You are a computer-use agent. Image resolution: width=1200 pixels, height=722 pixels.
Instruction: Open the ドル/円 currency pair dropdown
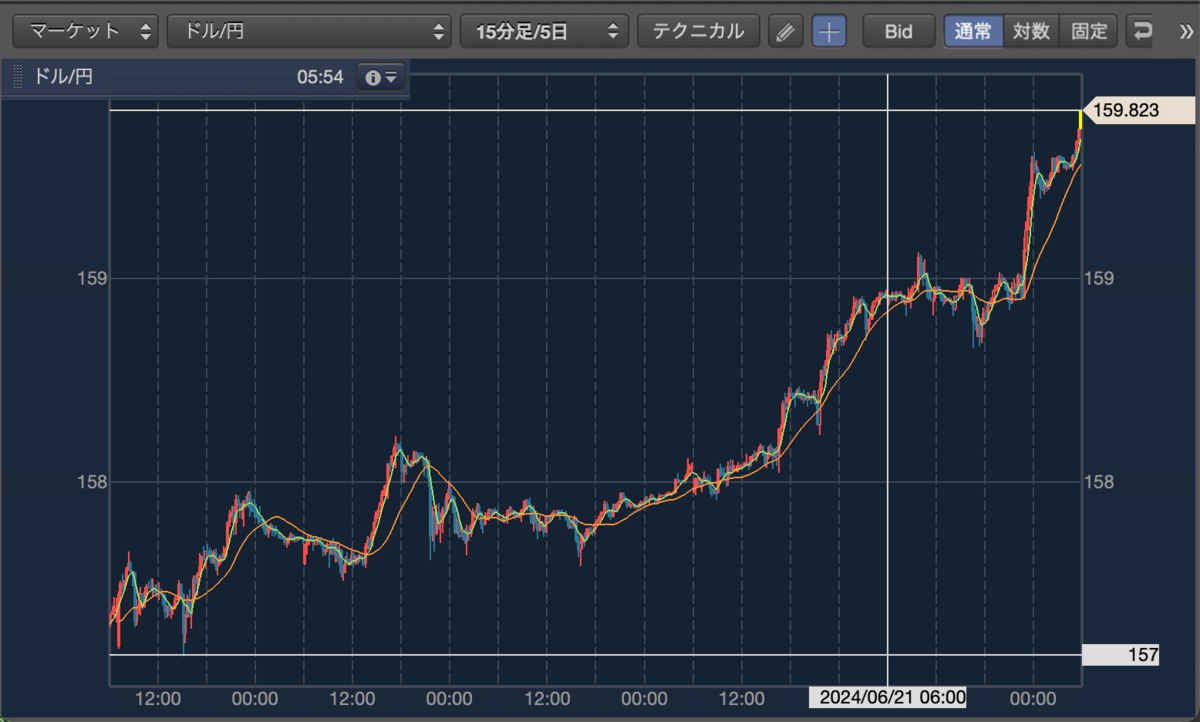tap(309, 31)
